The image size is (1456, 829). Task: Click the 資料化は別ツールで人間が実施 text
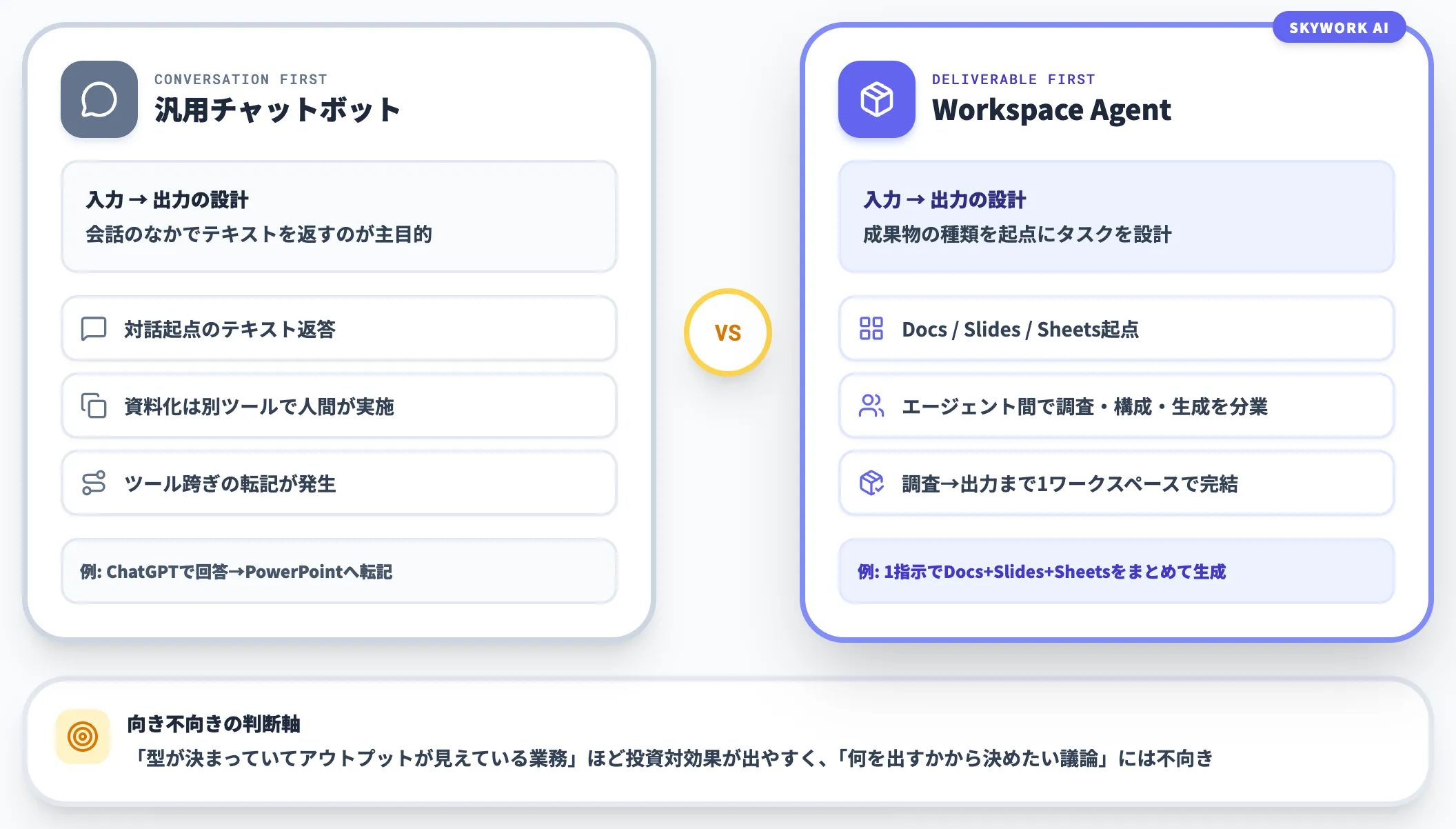(x=259, y=406)
